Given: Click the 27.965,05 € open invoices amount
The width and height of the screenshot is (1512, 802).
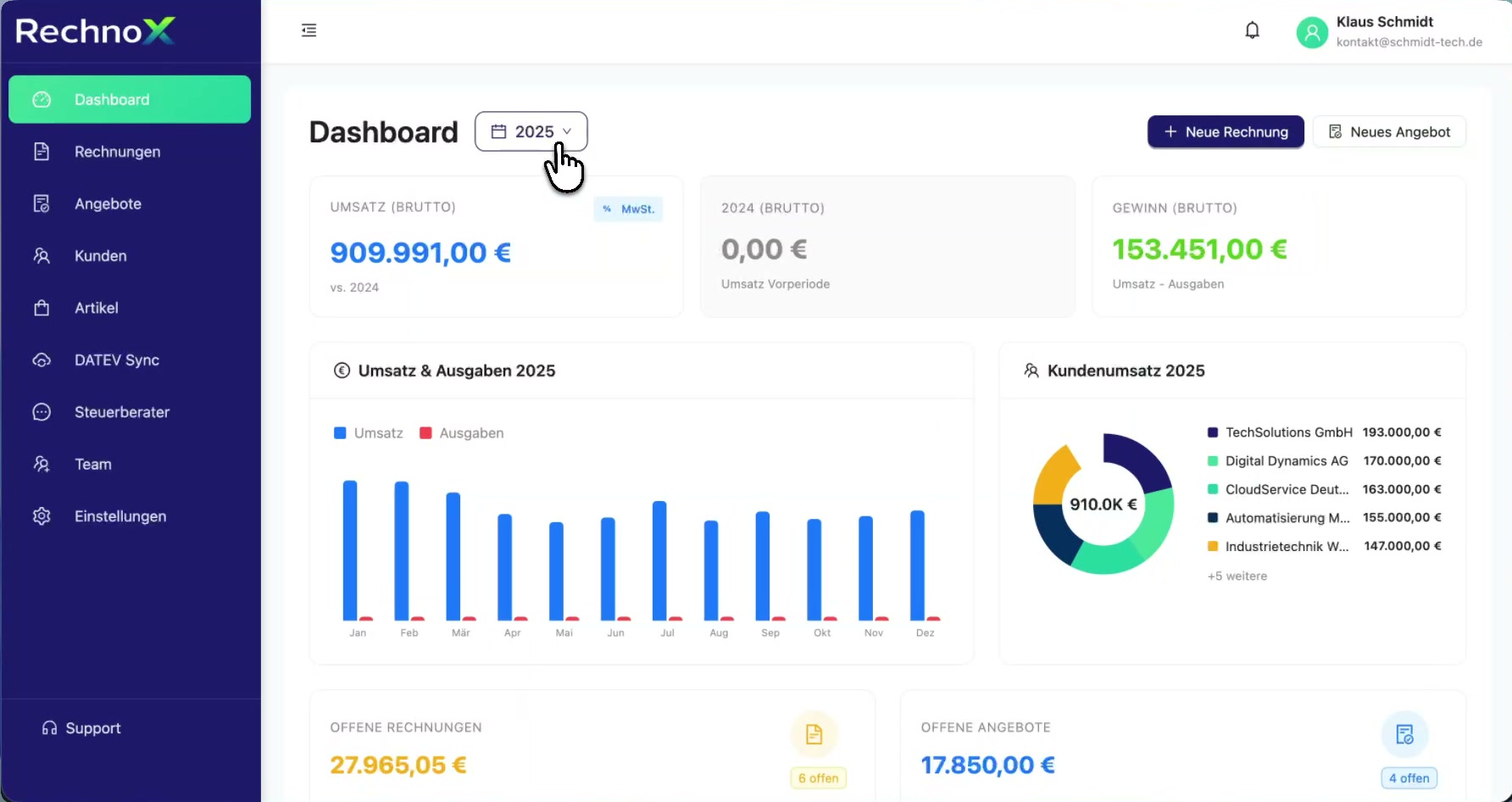Looking at the screenshot, I should pyautogui.click(x=398, y=765).
